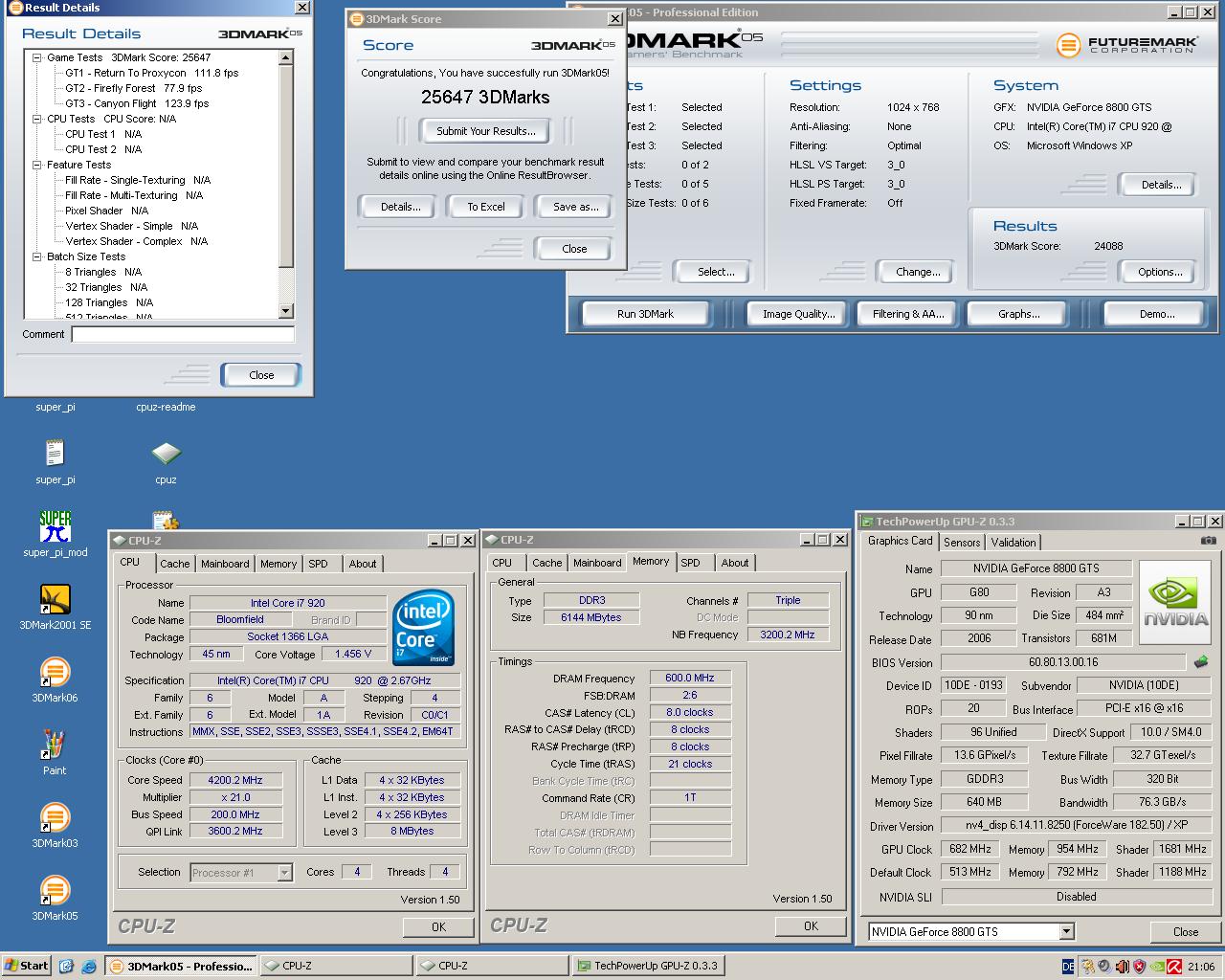Click the Save as button

coord(576,207)
